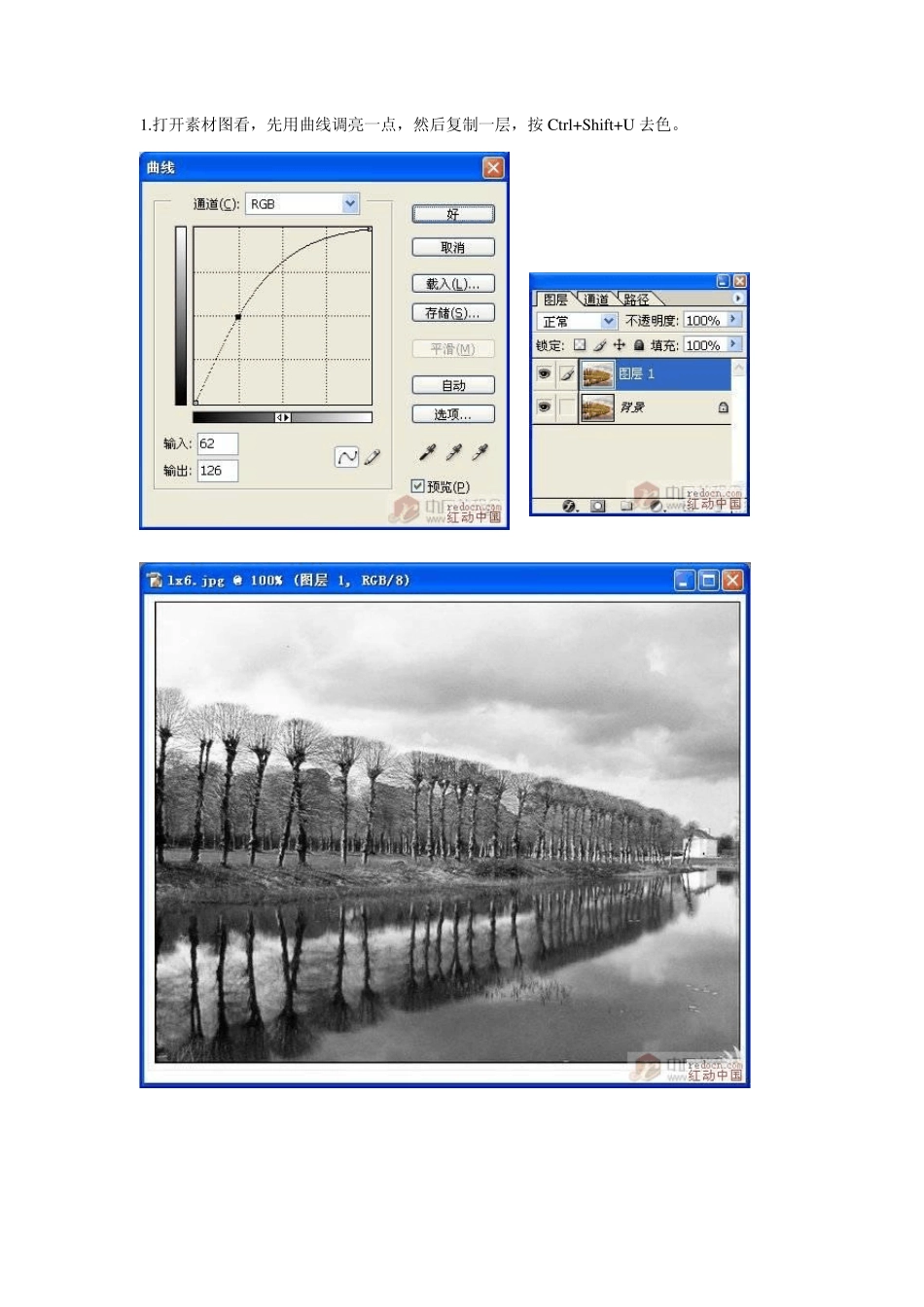Close the layers palette
Viewport: 924px width, 1307px height.
(739, 281)
